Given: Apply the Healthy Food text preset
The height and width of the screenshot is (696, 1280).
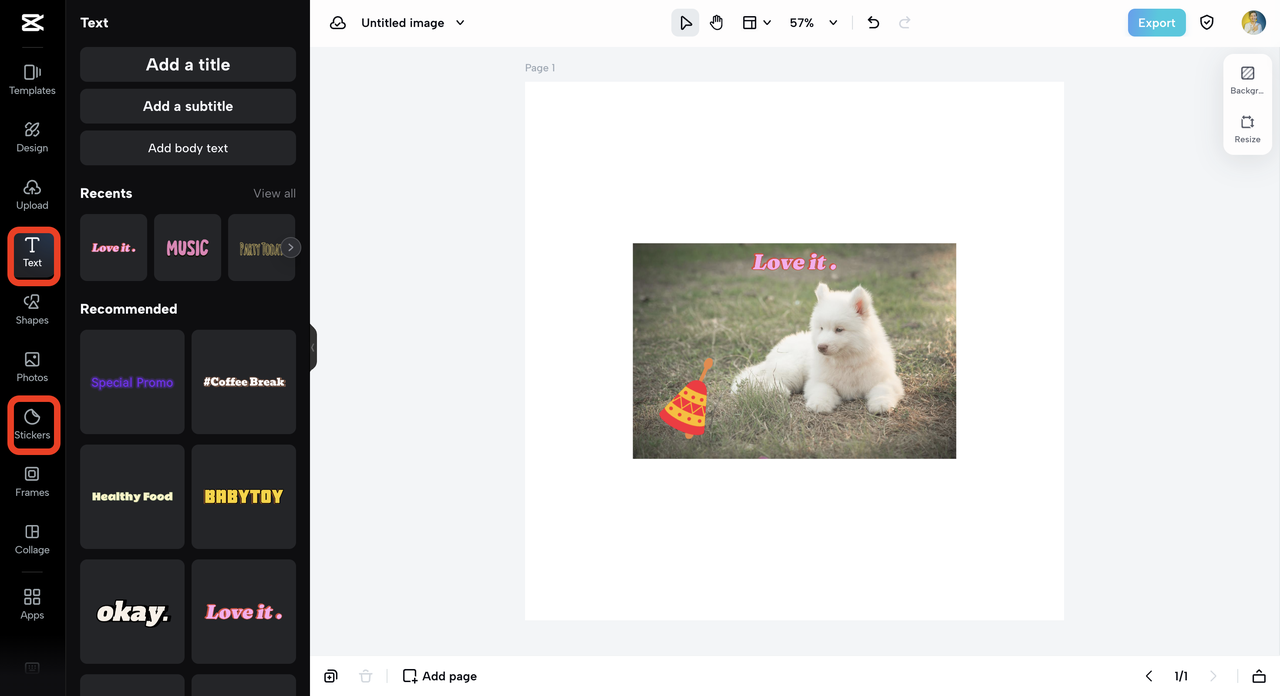Looking at the screenshot, I should pos(132,497).
